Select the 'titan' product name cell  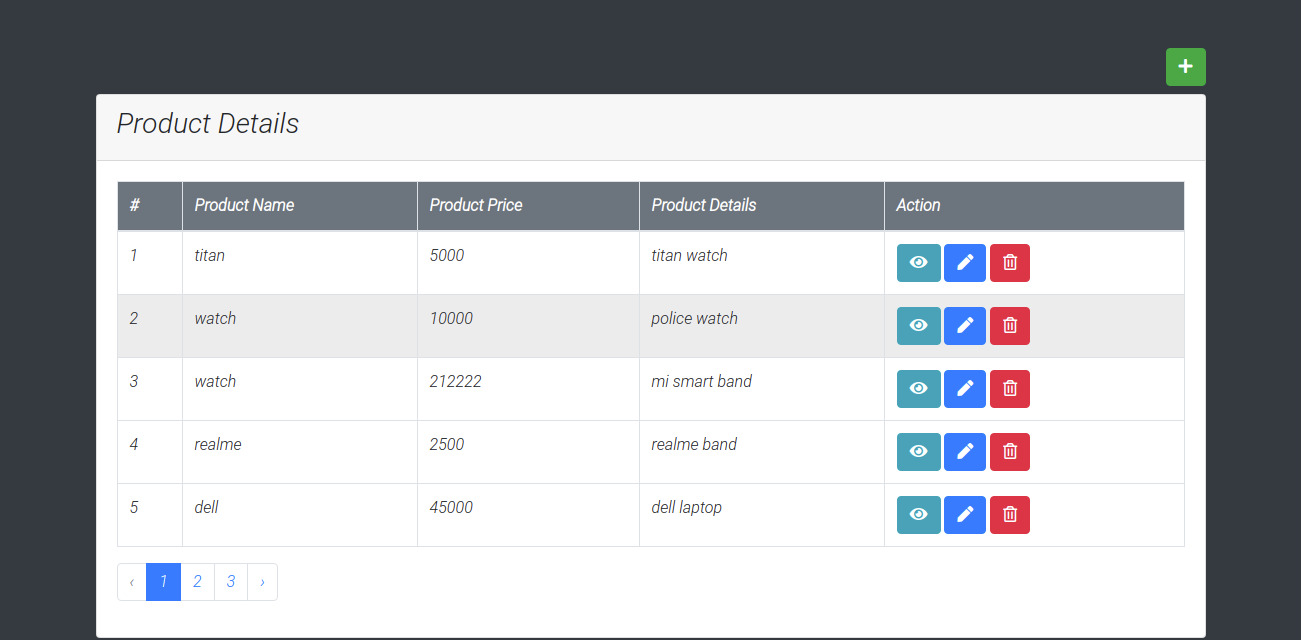click(x=300, y=263)
